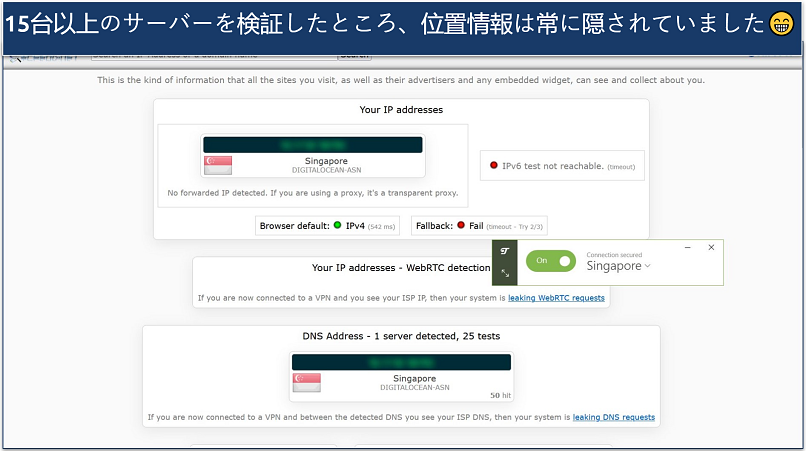Viewport: 806px width, 451px height.
Task: Open the leaking WebRTC requests link
Action: point(556,298)
